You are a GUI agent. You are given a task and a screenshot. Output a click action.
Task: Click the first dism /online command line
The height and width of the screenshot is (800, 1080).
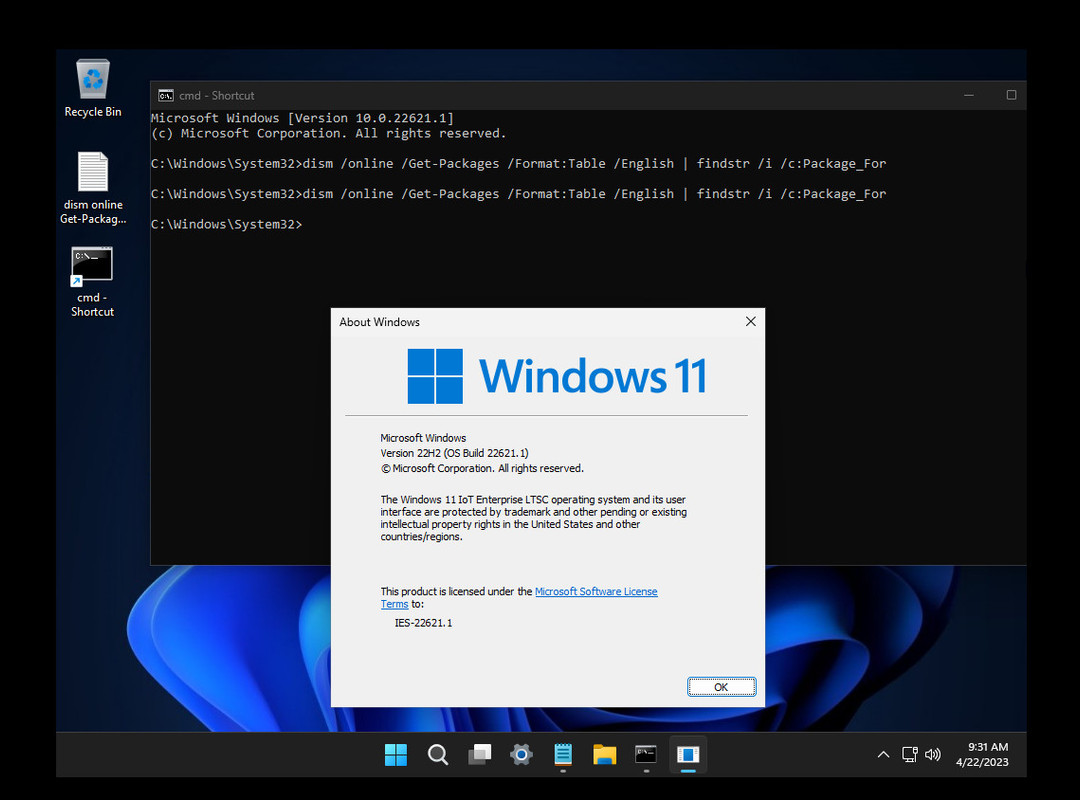click(519, 164)
